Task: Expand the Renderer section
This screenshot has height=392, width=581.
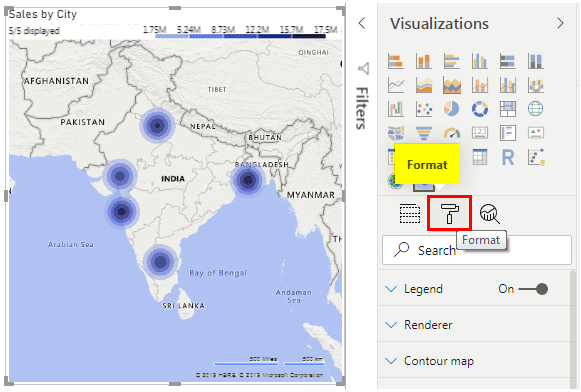Action: pyautogui.click(x=391, y=325)
